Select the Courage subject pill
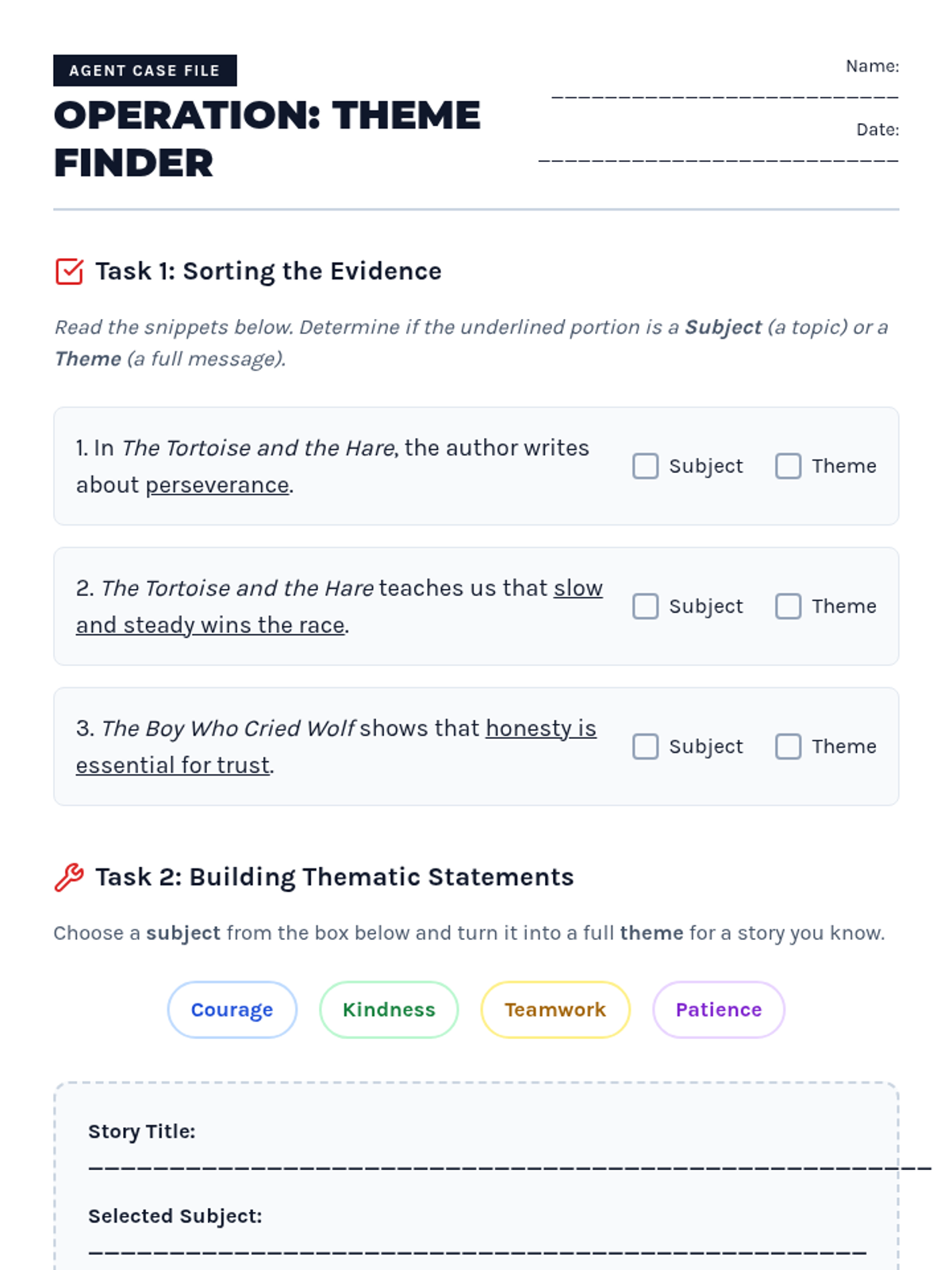 tap(232, 1010)
